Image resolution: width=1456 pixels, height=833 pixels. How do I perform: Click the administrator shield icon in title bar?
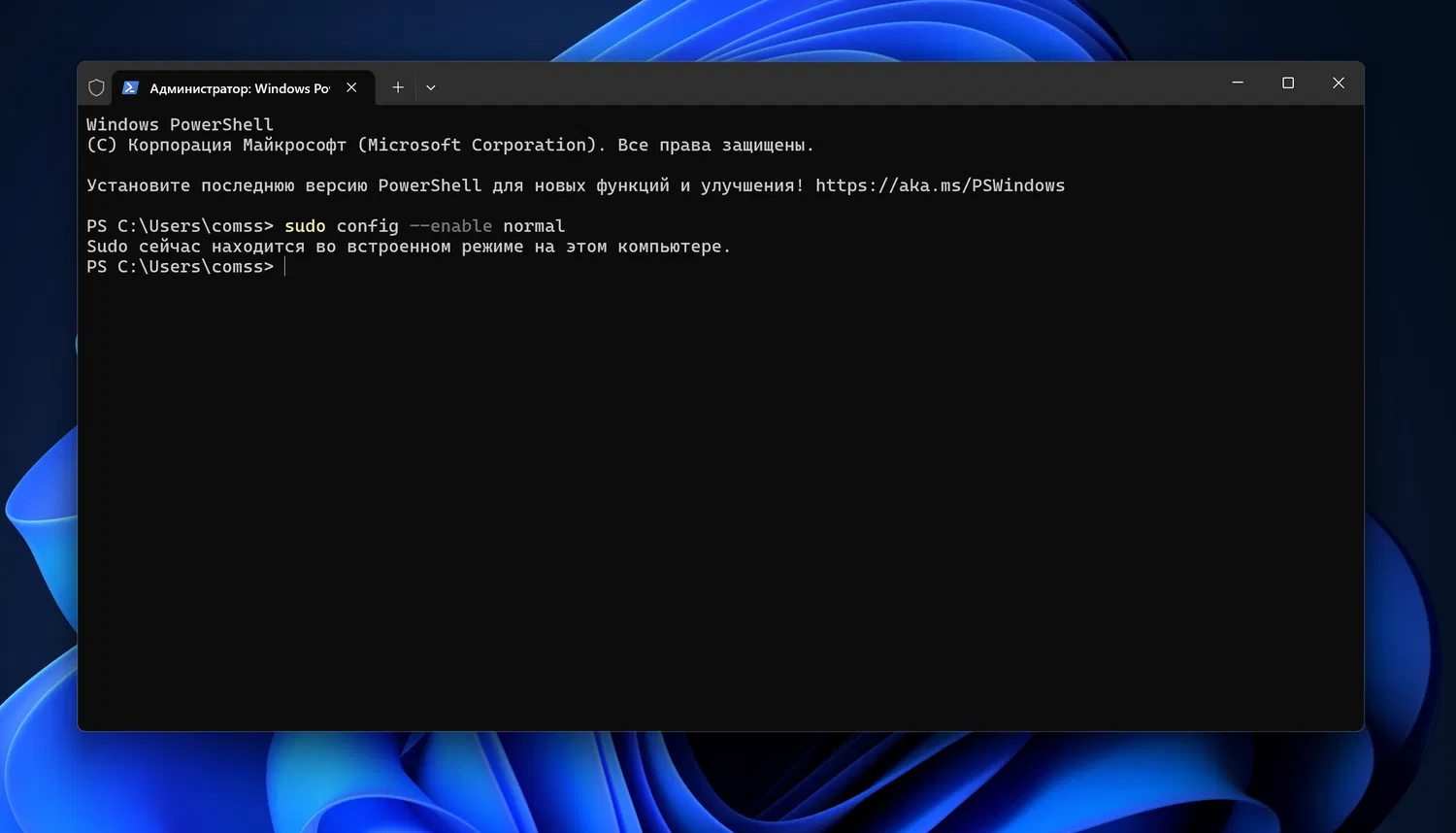click(x=96, y=87)
